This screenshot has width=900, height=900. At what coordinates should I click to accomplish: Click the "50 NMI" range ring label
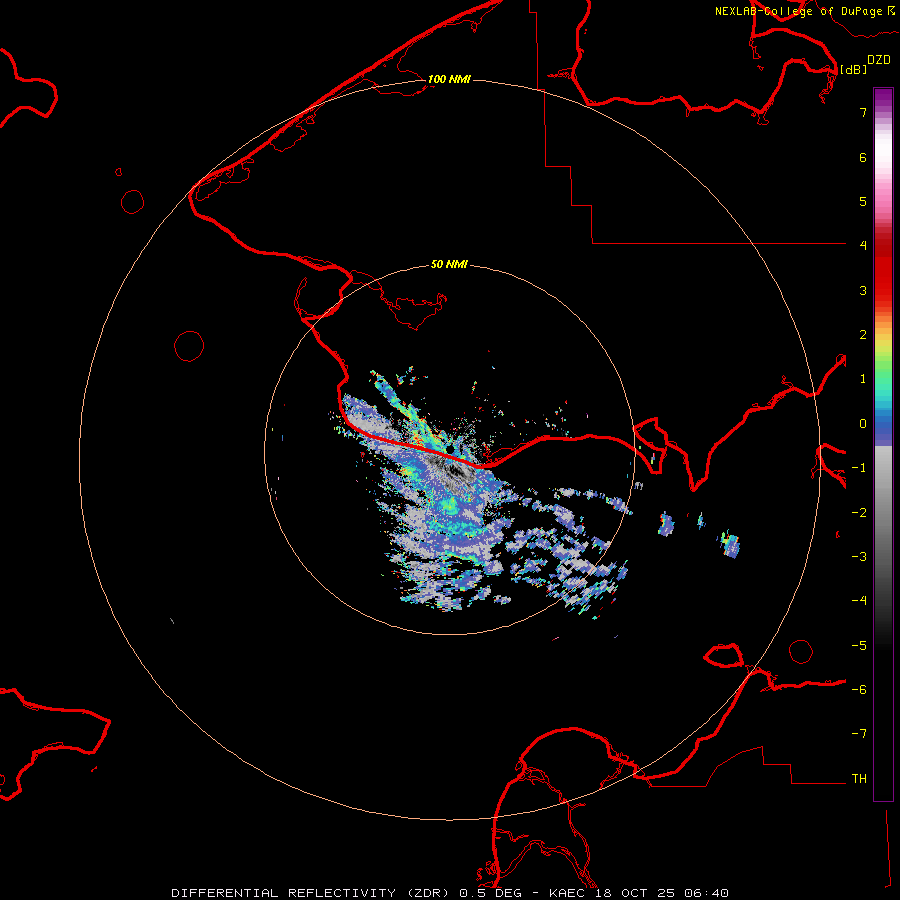click(x=449, y=264)
